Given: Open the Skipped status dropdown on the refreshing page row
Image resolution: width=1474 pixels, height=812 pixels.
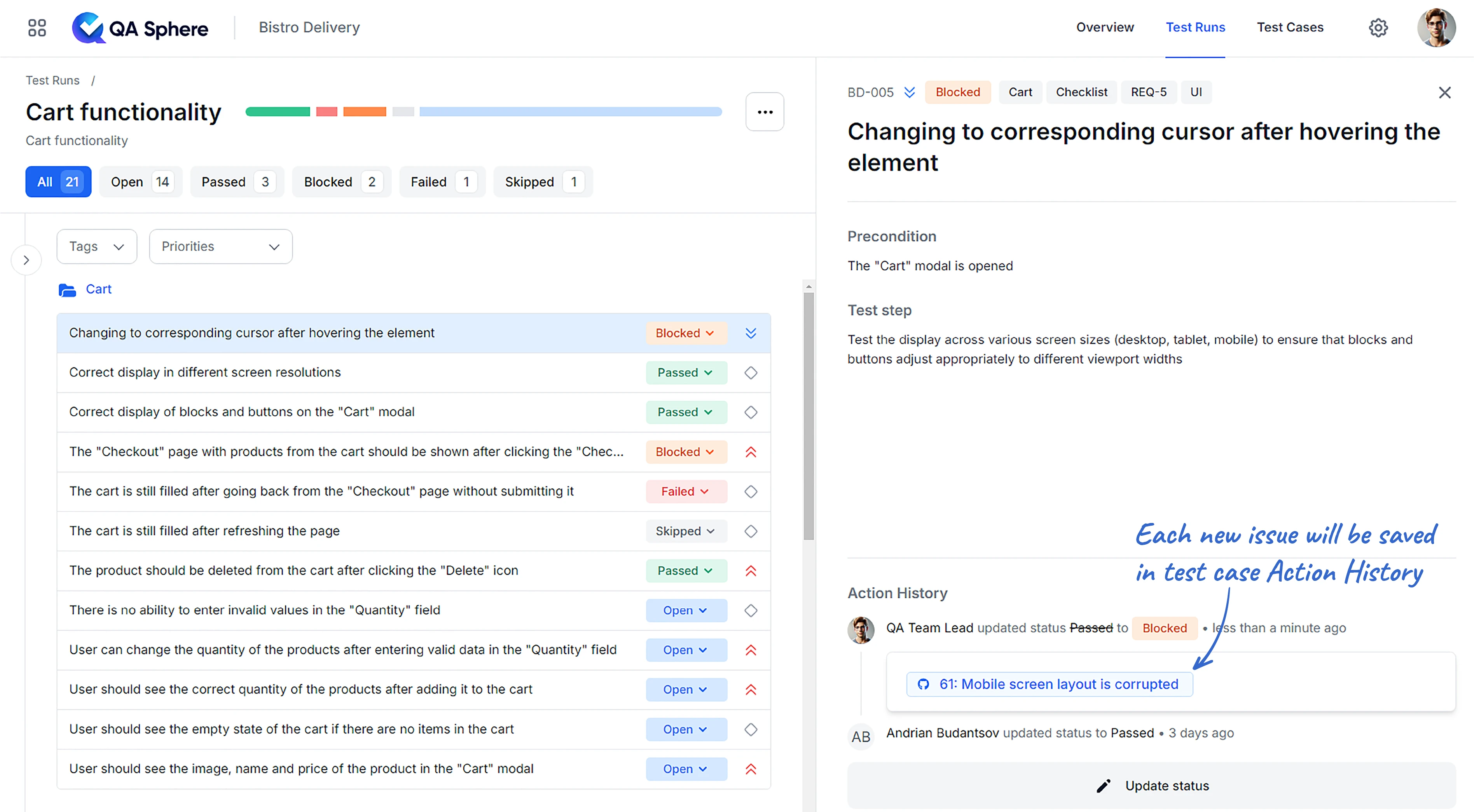Looking at the screenshot, I should click(x=686, y=531).
